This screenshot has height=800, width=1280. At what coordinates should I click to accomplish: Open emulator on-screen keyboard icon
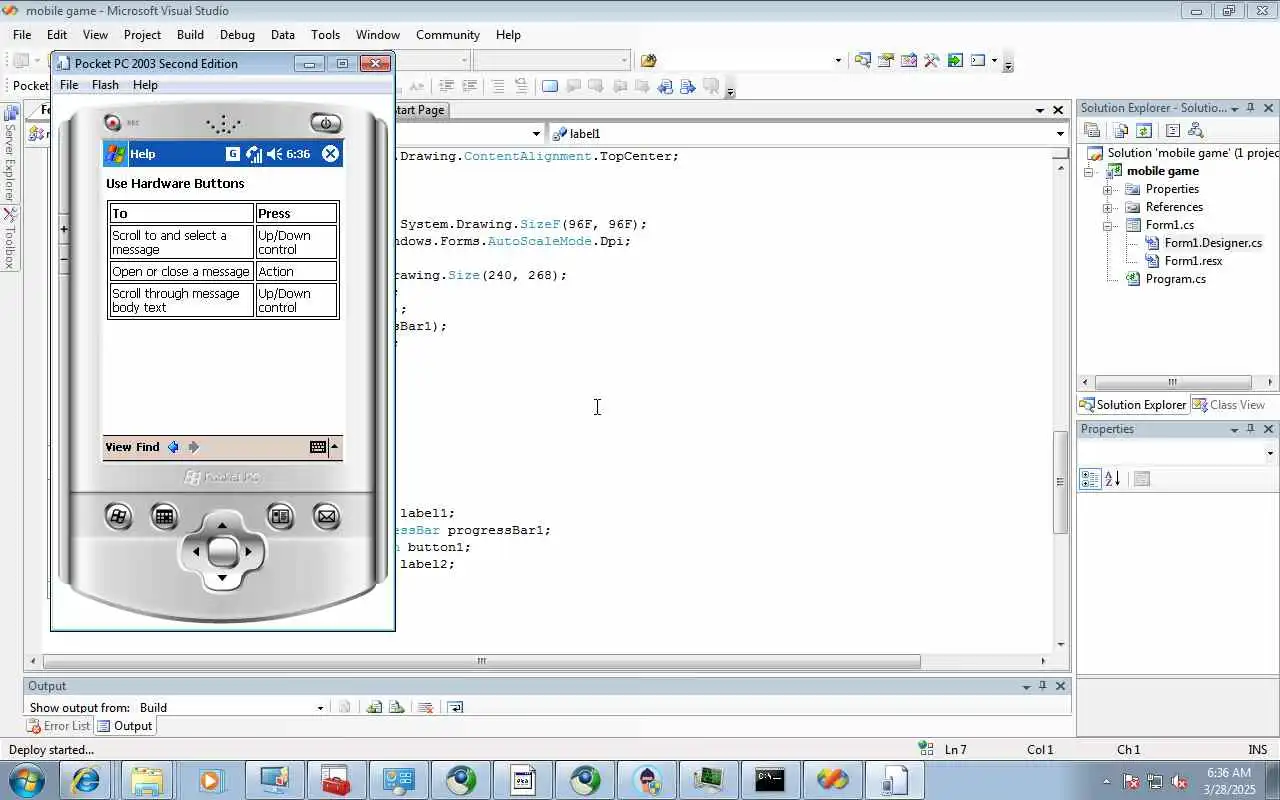pos(318,447)
